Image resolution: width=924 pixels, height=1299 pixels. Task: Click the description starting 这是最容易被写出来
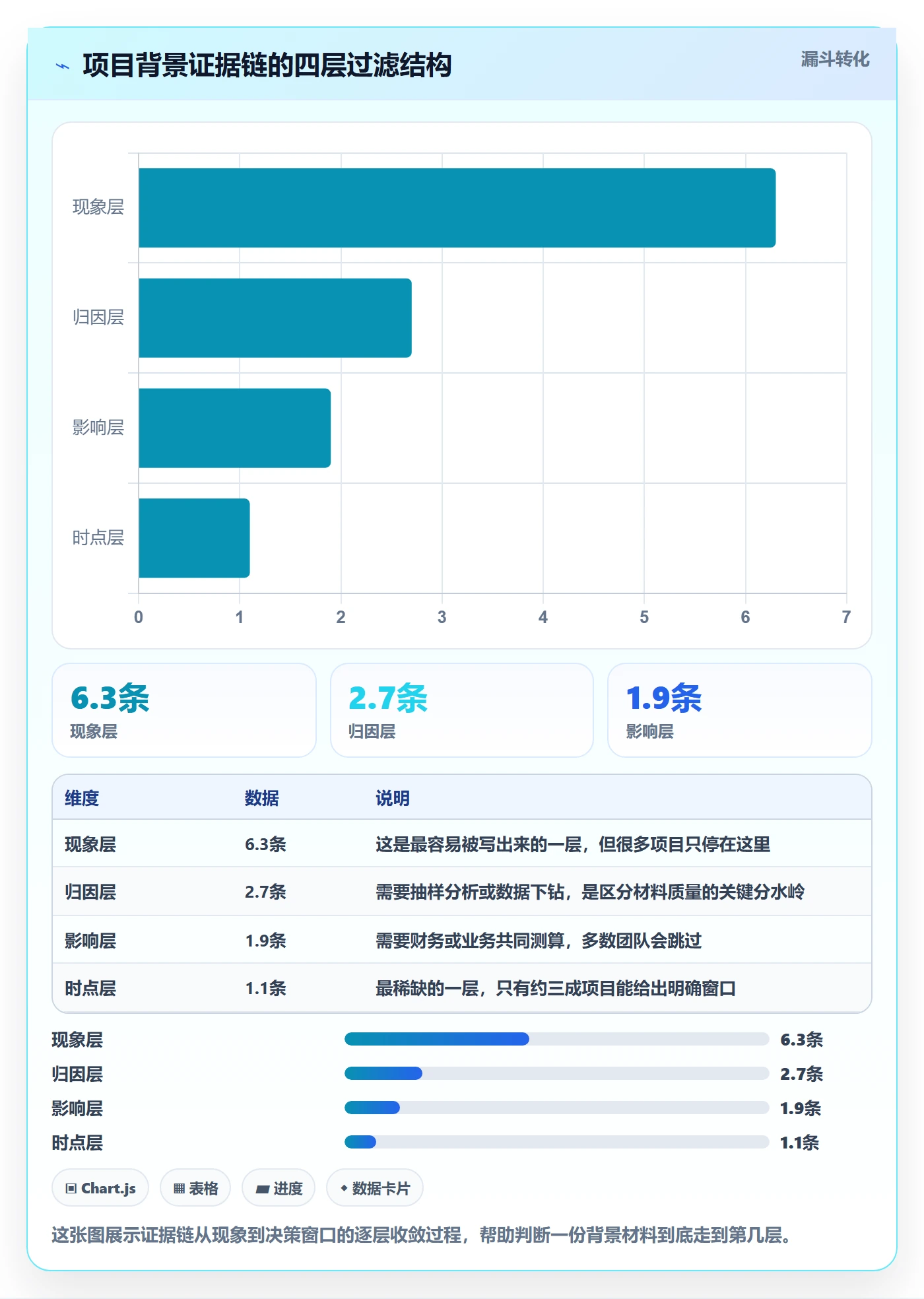pyautogui.click(x=573, y=844)
